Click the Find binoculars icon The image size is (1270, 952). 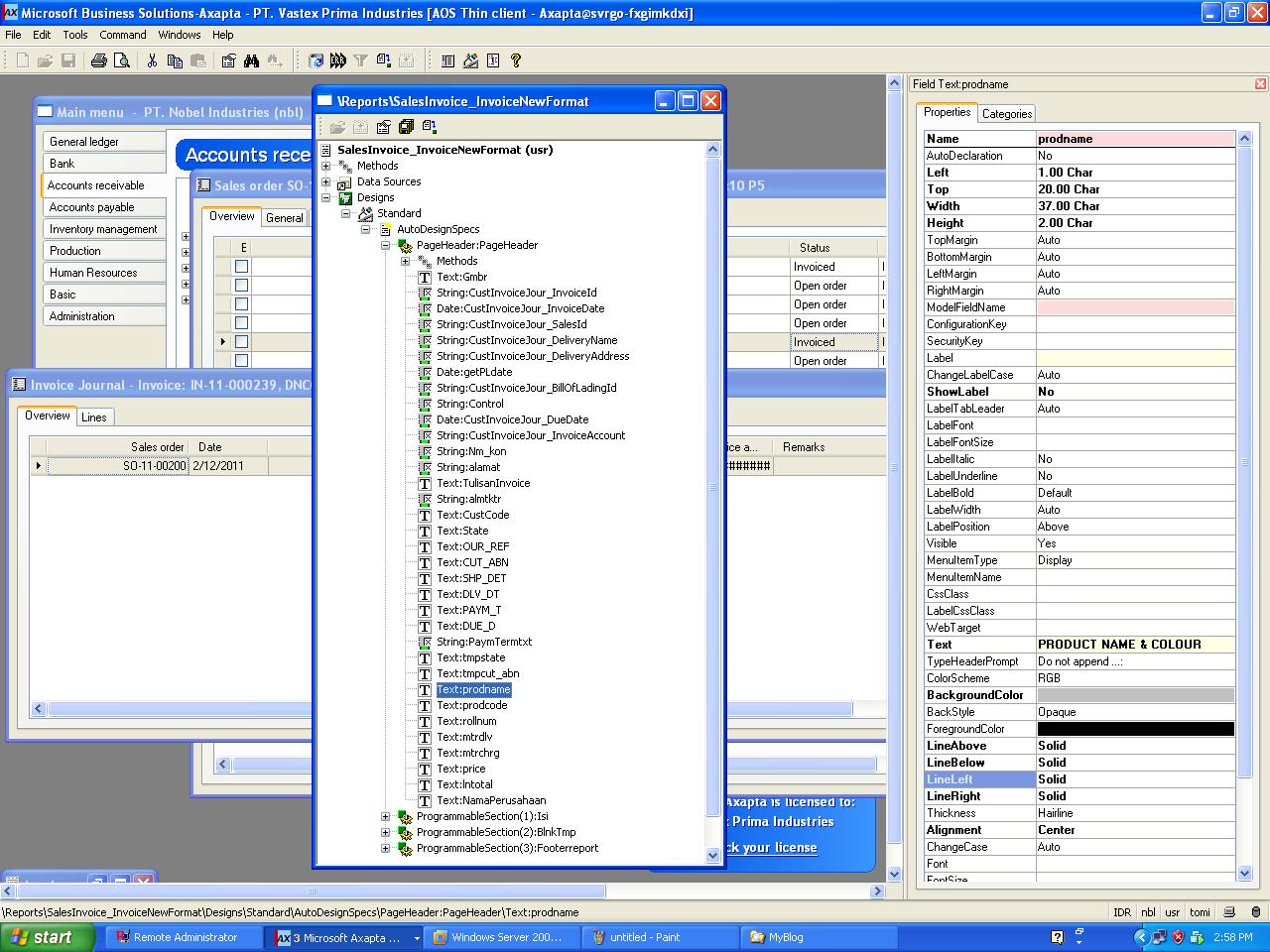251,60
